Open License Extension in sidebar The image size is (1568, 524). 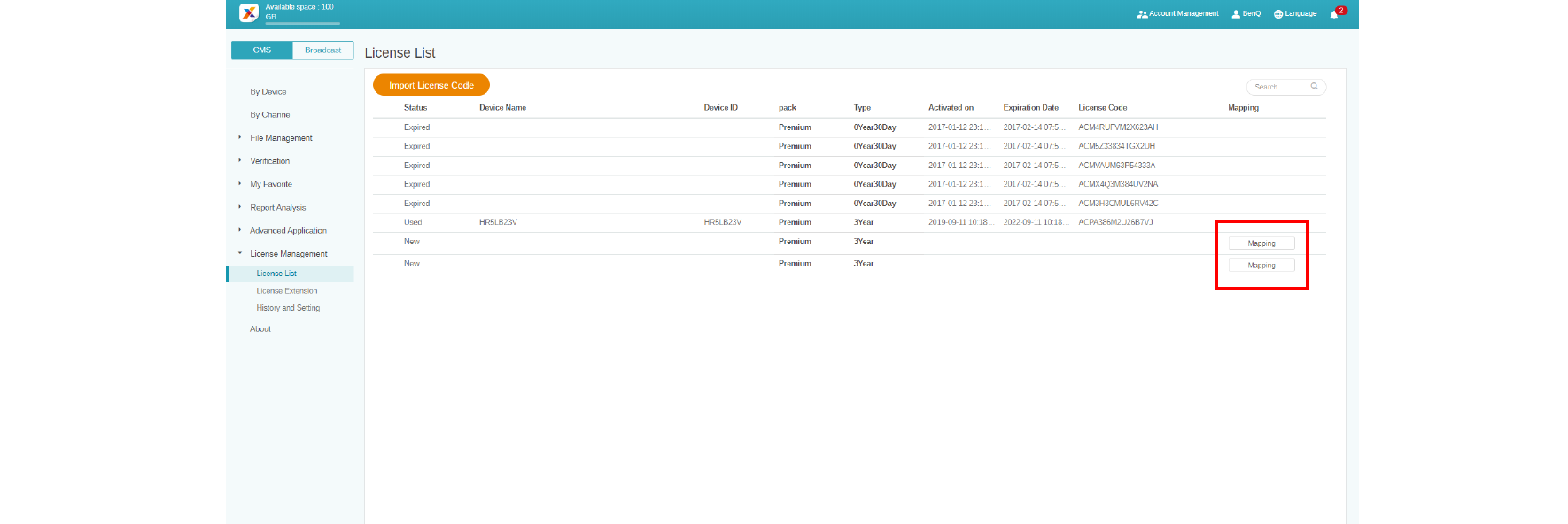coord(287,290)
